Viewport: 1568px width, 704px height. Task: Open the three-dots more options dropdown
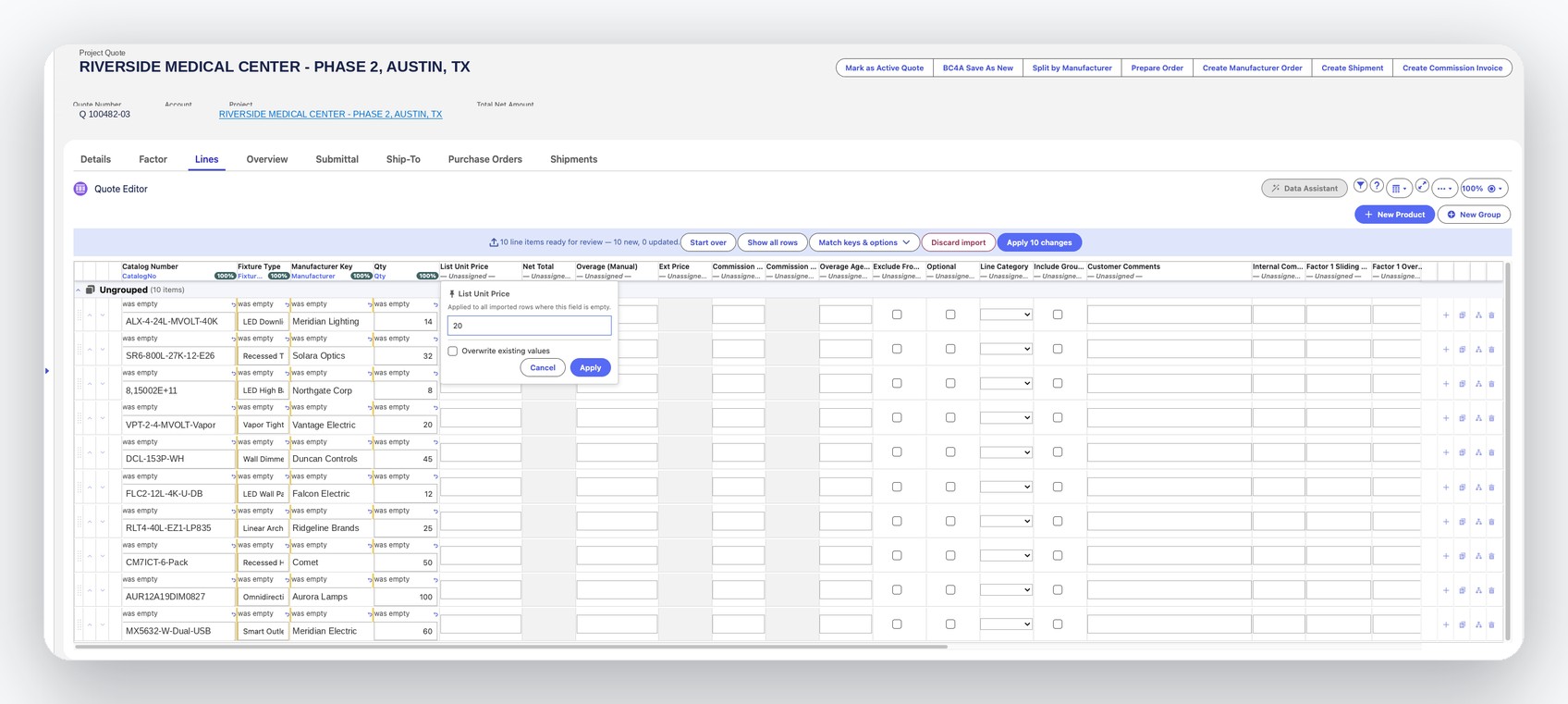pos(1444,189)
